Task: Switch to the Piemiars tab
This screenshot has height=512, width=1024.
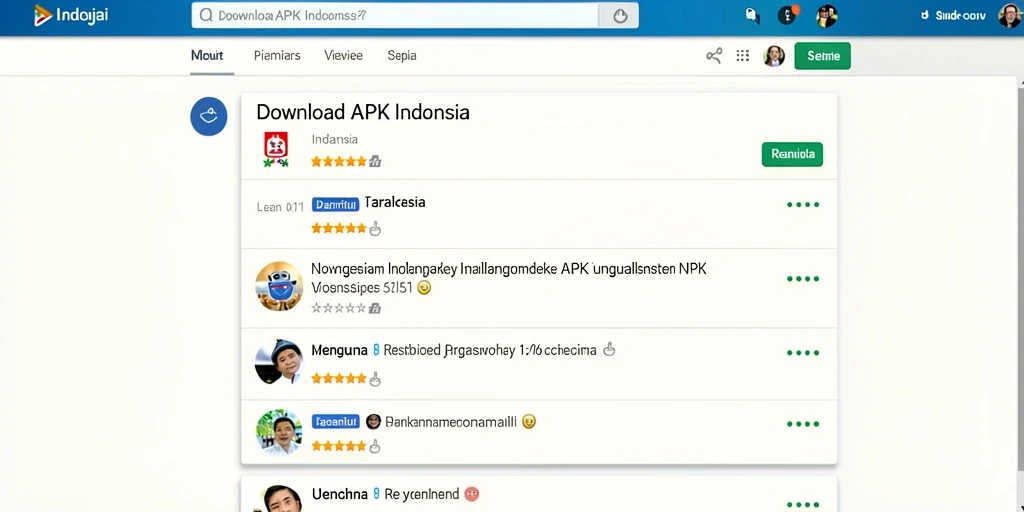Action: pyautogui.click(x=277, y=56)
